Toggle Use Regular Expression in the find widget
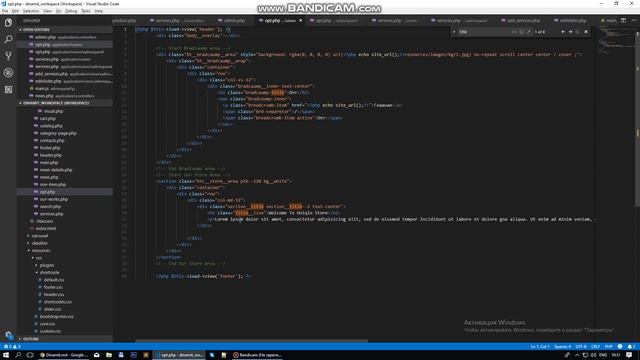This screenshot has width=640, height=360. (x=529, y=32)
